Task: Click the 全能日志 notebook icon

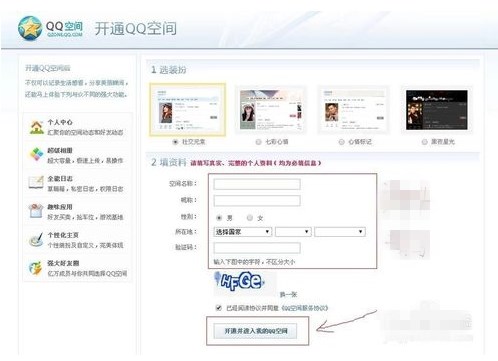Action: pyautogui.click(x=36, y=182)
